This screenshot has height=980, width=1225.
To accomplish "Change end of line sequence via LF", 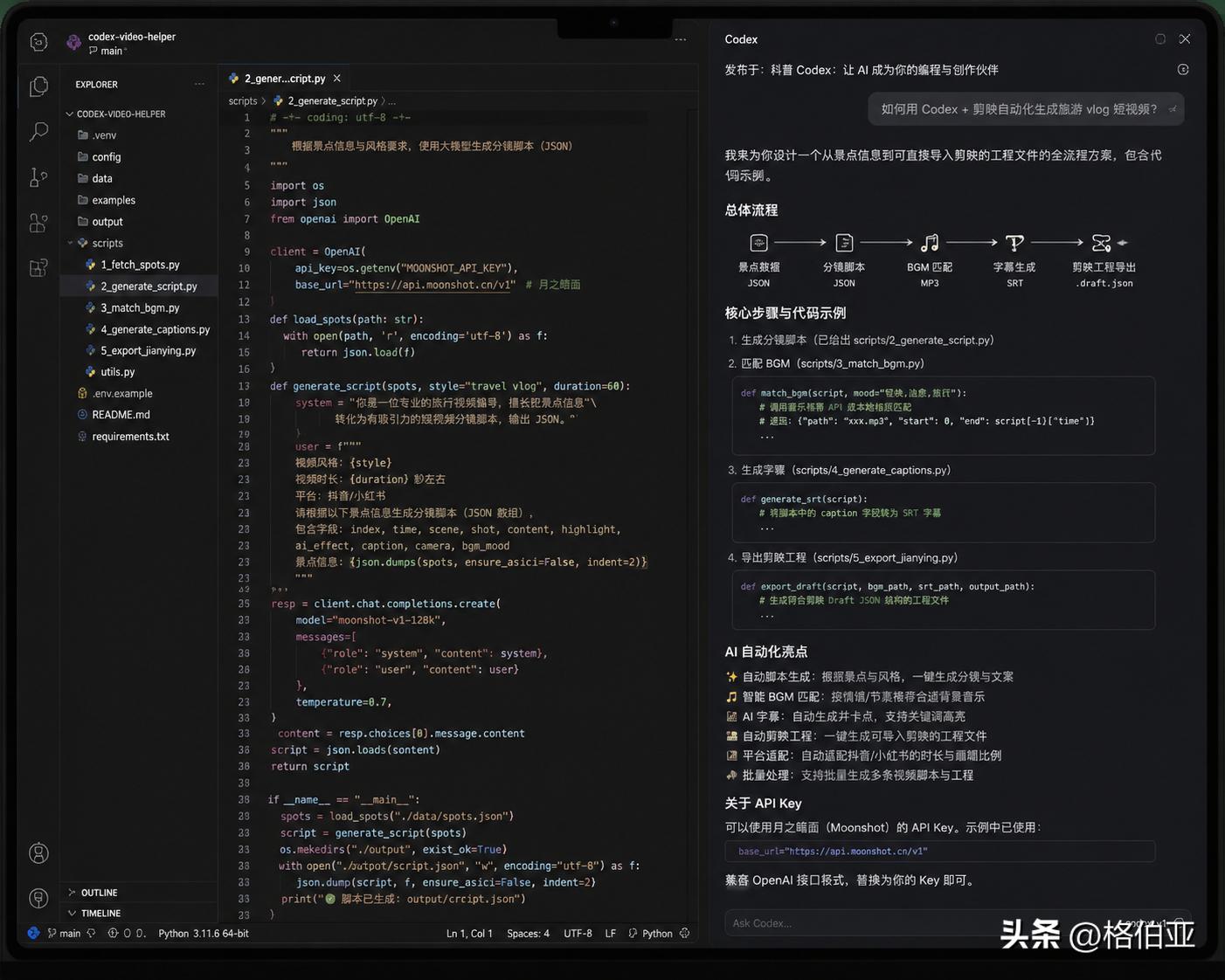I will pyautogui.click(x=610, y=934).
